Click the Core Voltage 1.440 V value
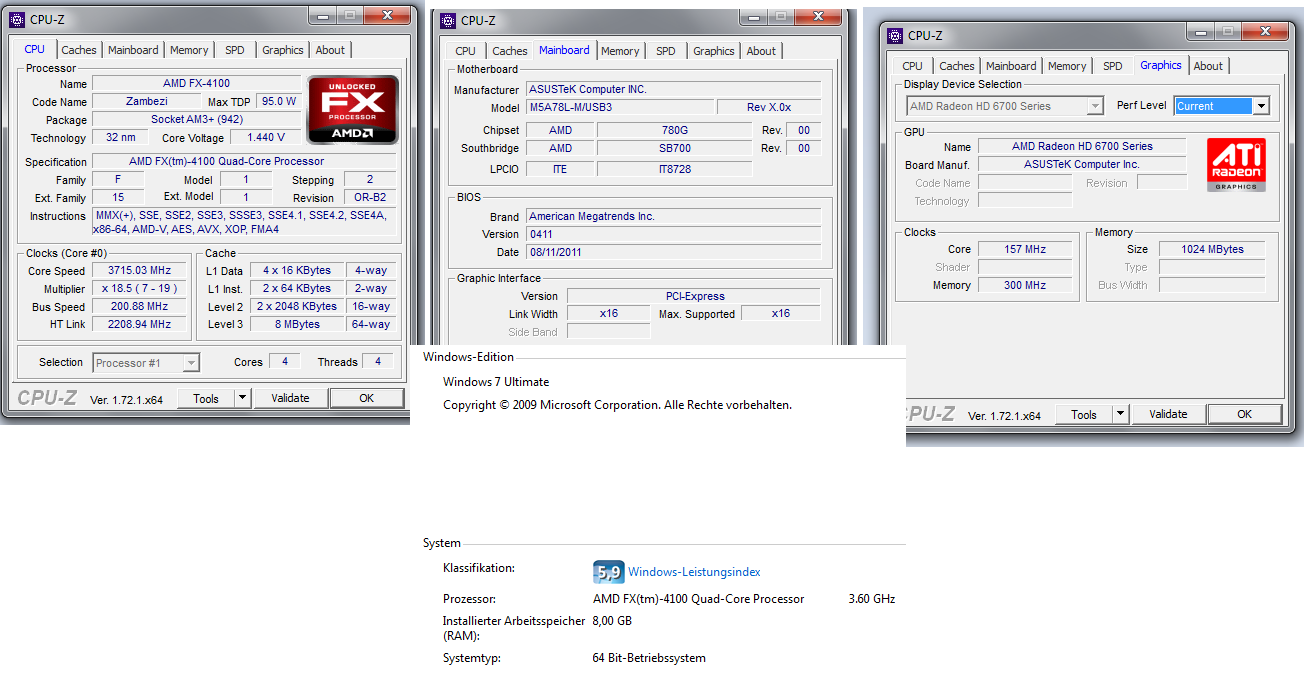Image resolution: width=1304 pixels, height=676 pixels. click(266, 137)
